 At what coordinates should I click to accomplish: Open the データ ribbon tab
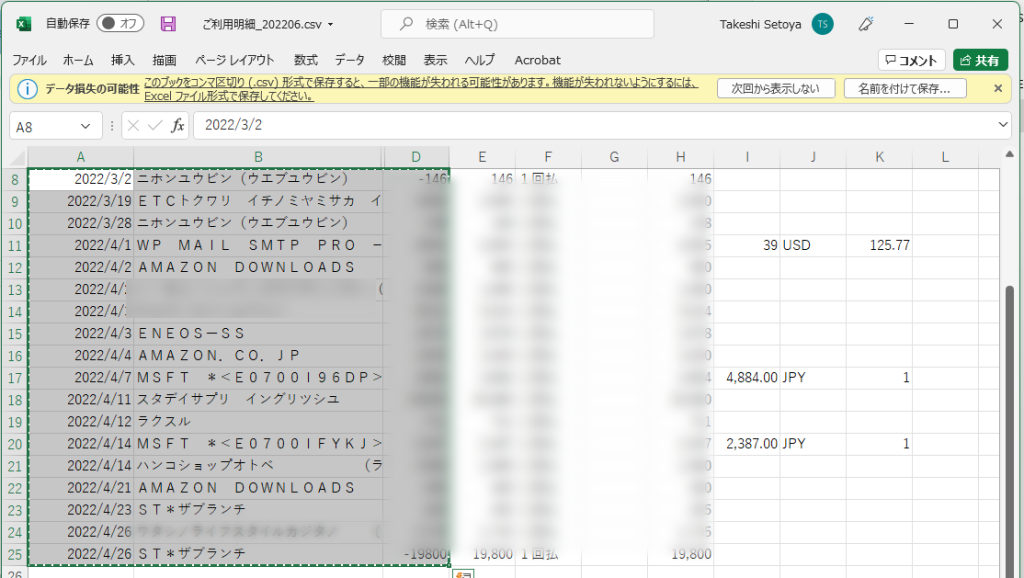[x=350, y=60]
